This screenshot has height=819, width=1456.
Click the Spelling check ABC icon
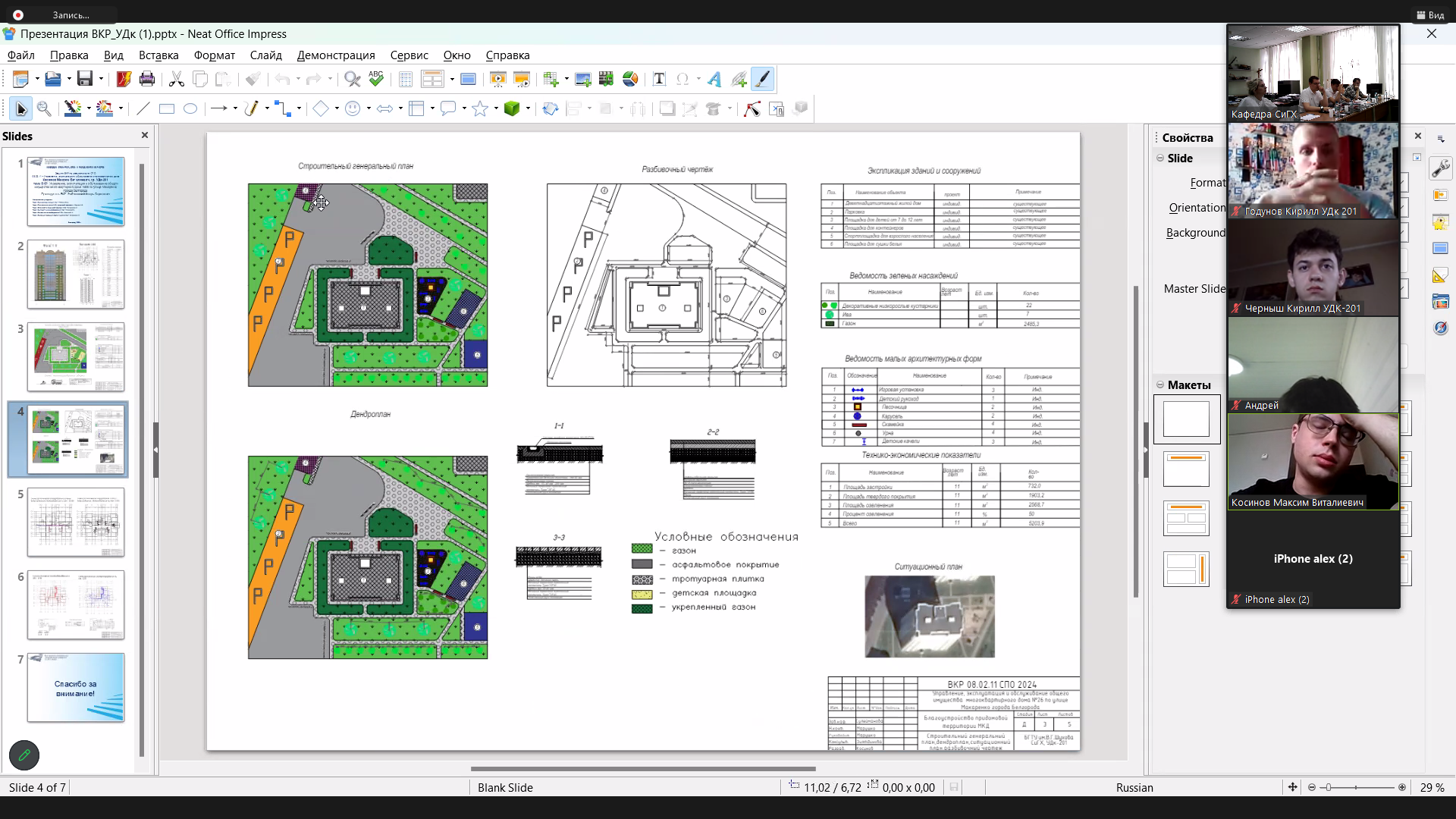tap(376, 79)
